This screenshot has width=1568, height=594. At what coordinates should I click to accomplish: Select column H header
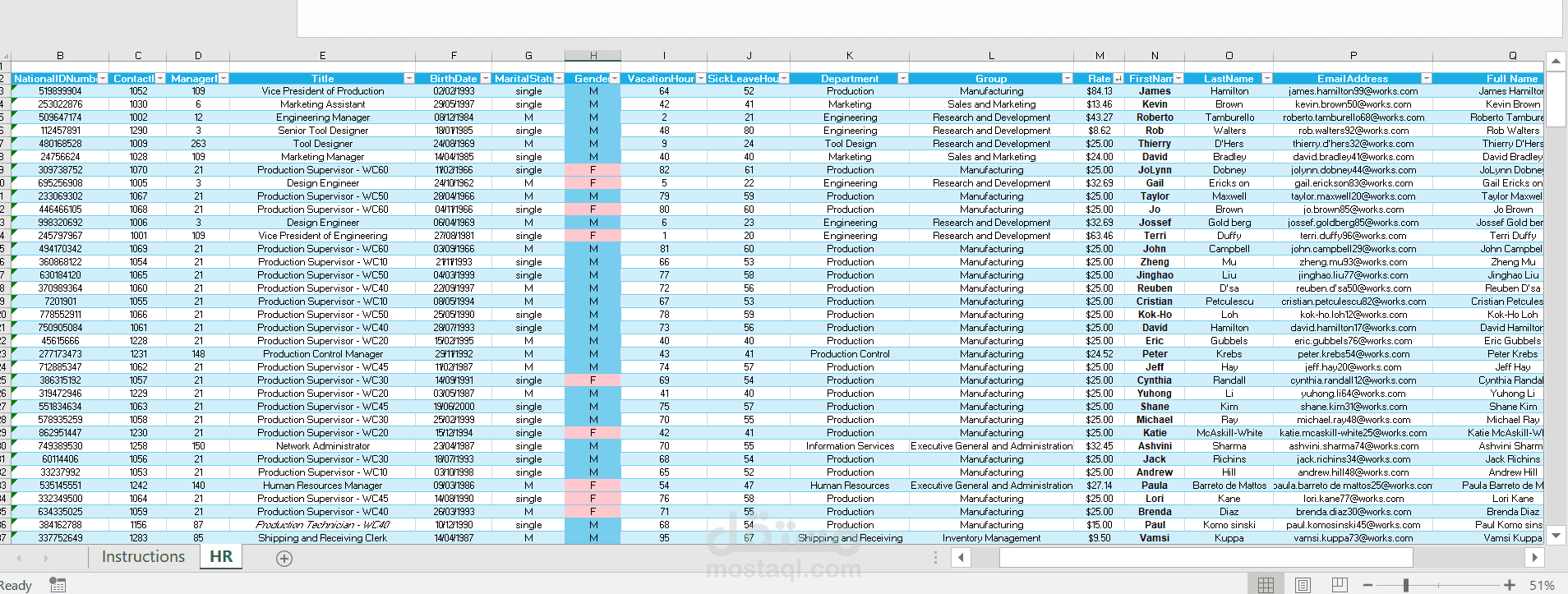[x=593, y=56]
